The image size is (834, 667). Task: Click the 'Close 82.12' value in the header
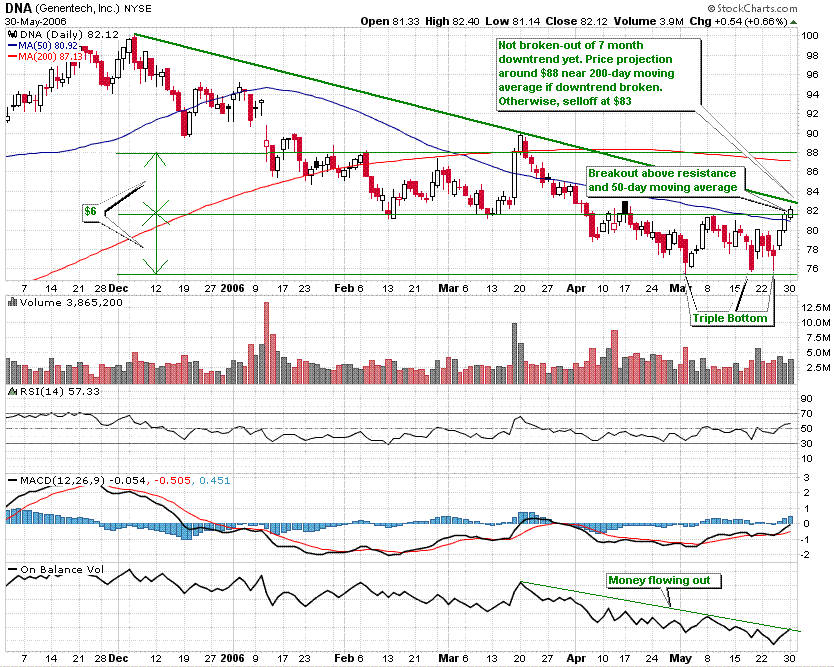[577, 21]
